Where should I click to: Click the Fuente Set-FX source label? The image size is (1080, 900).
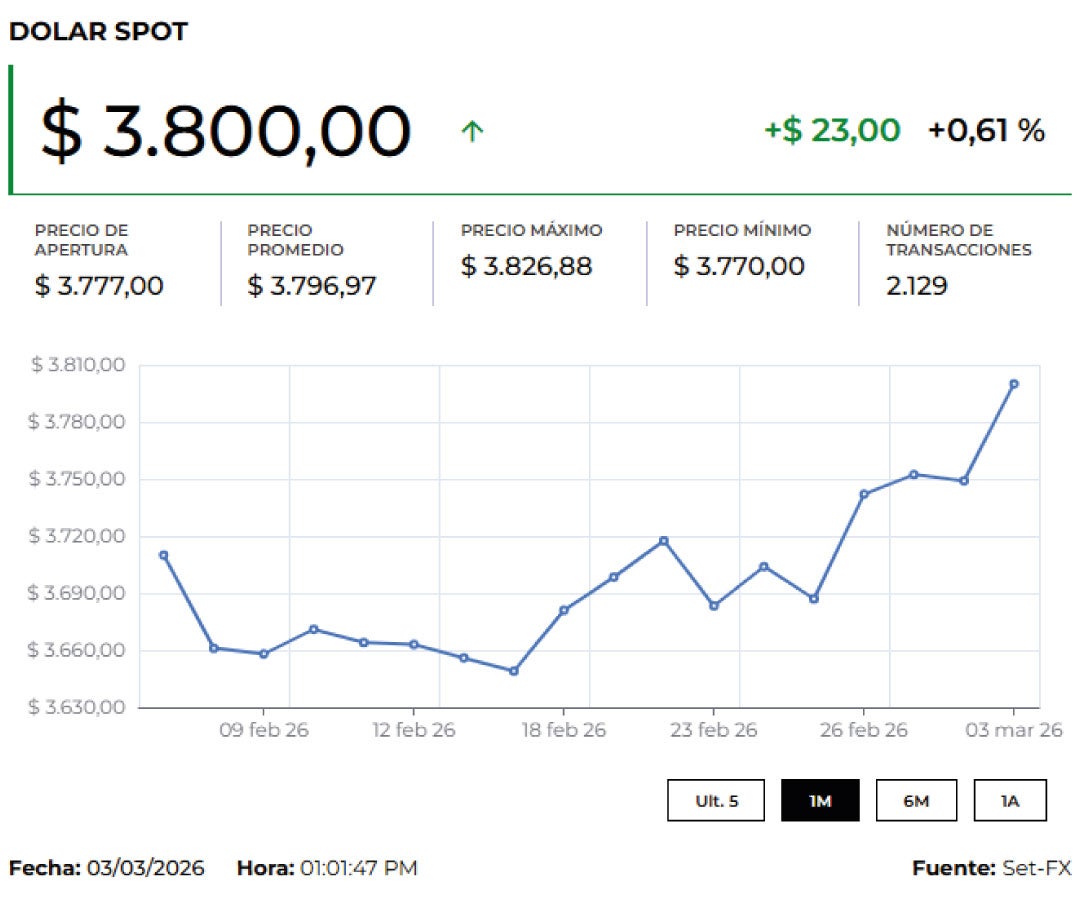(x=990, y=868)
